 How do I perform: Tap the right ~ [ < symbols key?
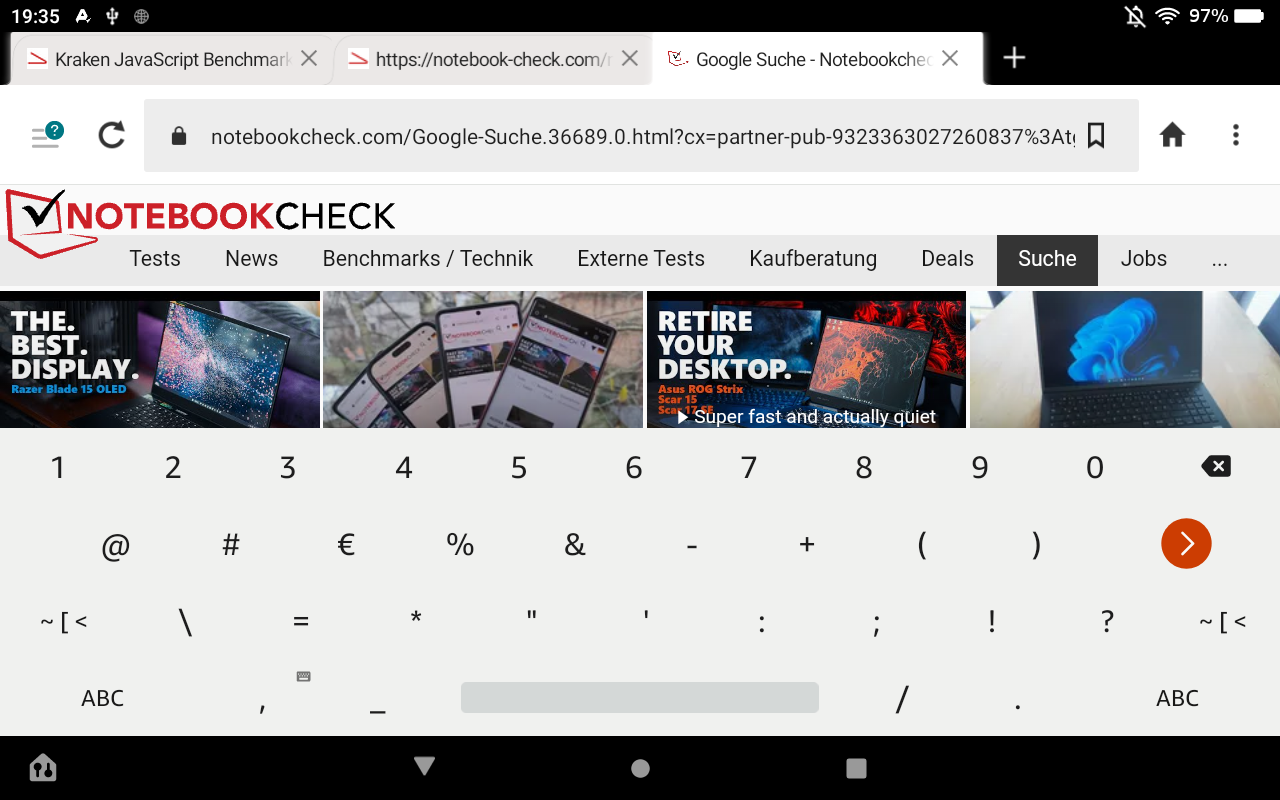pos(1222,622)
